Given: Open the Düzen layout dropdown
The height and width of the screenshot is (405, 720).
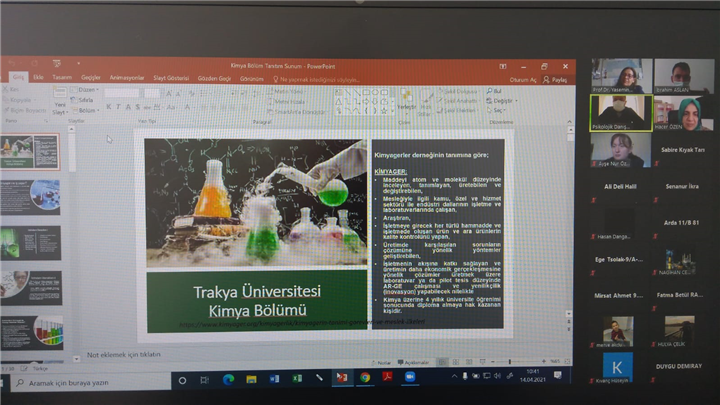Looking at the screenshot, I should click(85, 90).
